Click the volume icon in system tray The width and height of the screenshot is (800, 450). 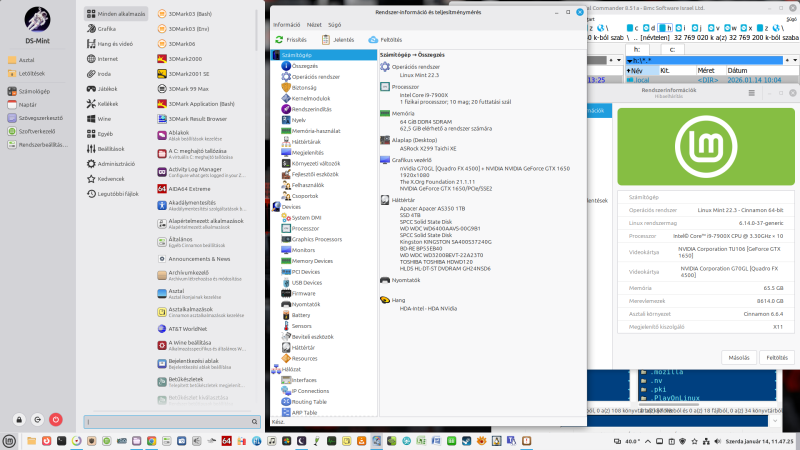(718, 441)
